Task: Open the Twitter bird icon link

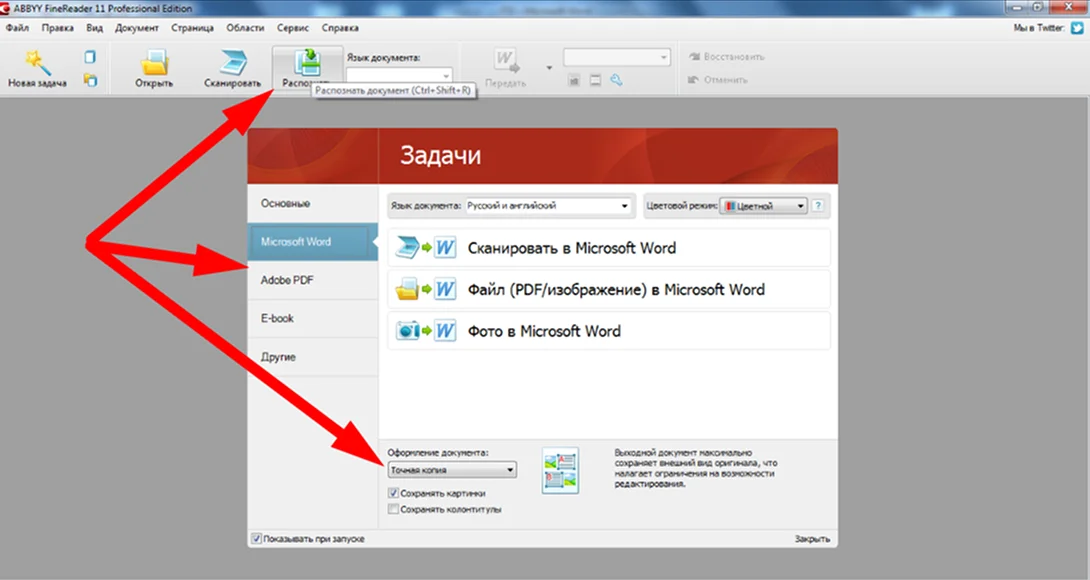Action: pyautogui.click(x=1078, y=28)
